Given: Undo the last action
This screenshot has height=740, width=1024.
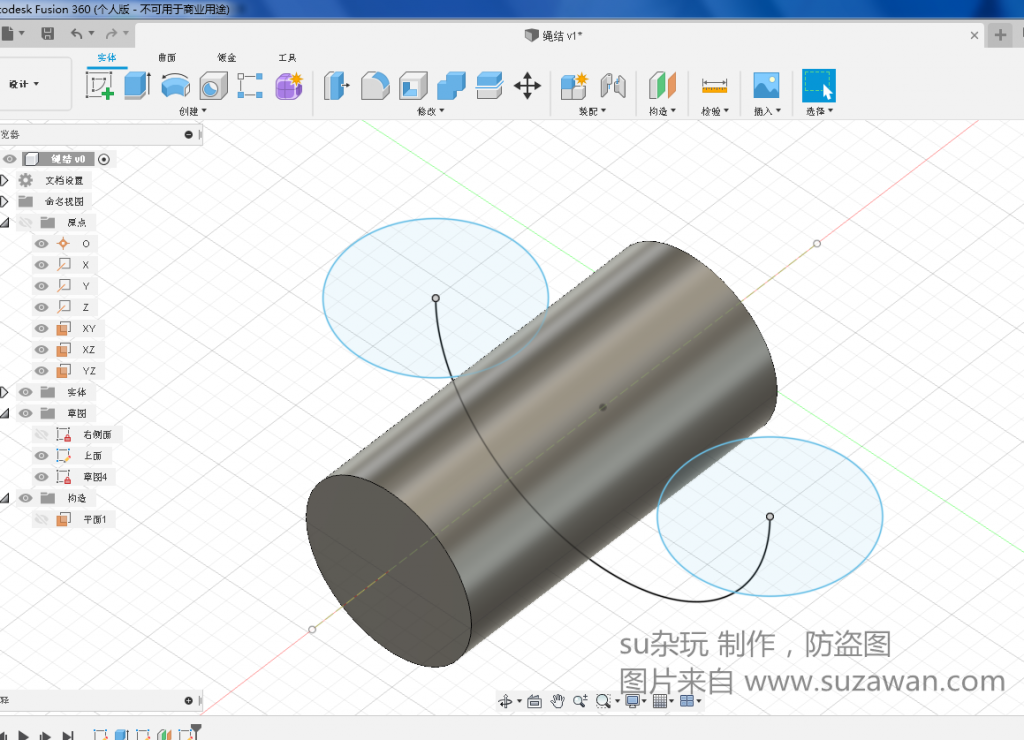Looking at the screenshot, I should coord(76,33).
